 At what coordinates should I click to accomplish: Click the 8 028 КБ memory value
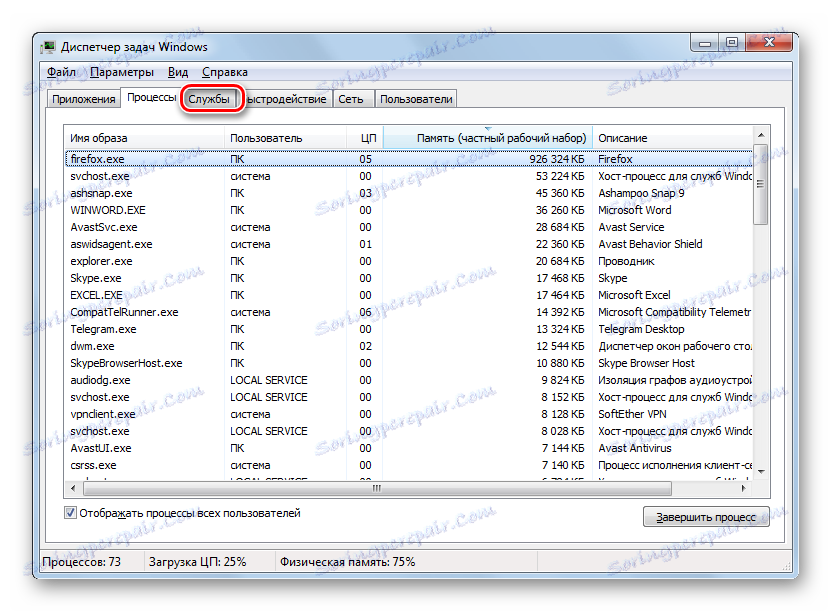pos(562,431)
